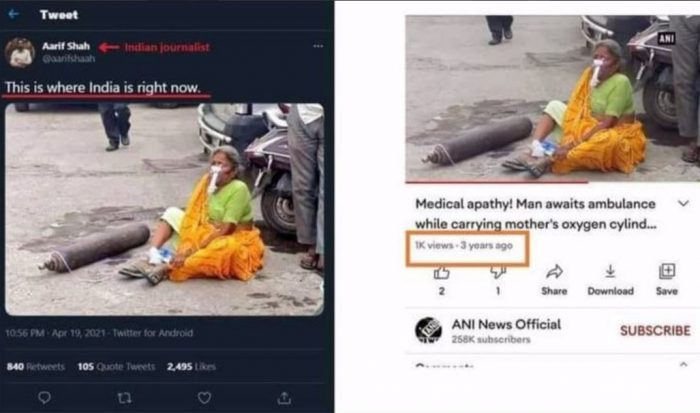Collapse the comments section chevron
This screenshot has width=700, height=413.
683,364
